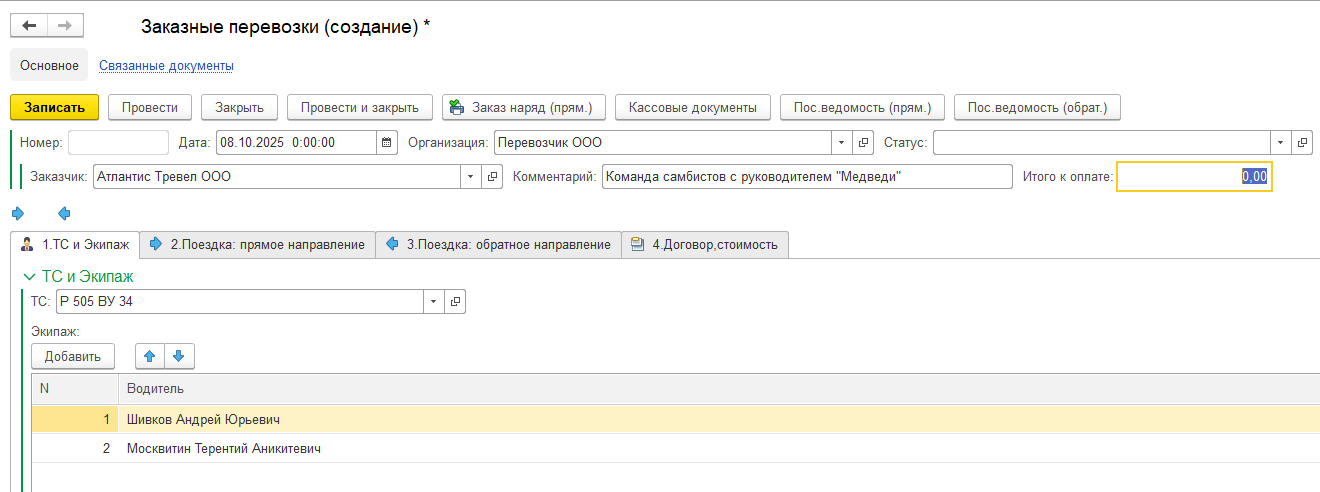Image resolution: width=1320 pixels, height=492 pixels.
Task: Open the Организация record form icon
Action: (864, 143)
